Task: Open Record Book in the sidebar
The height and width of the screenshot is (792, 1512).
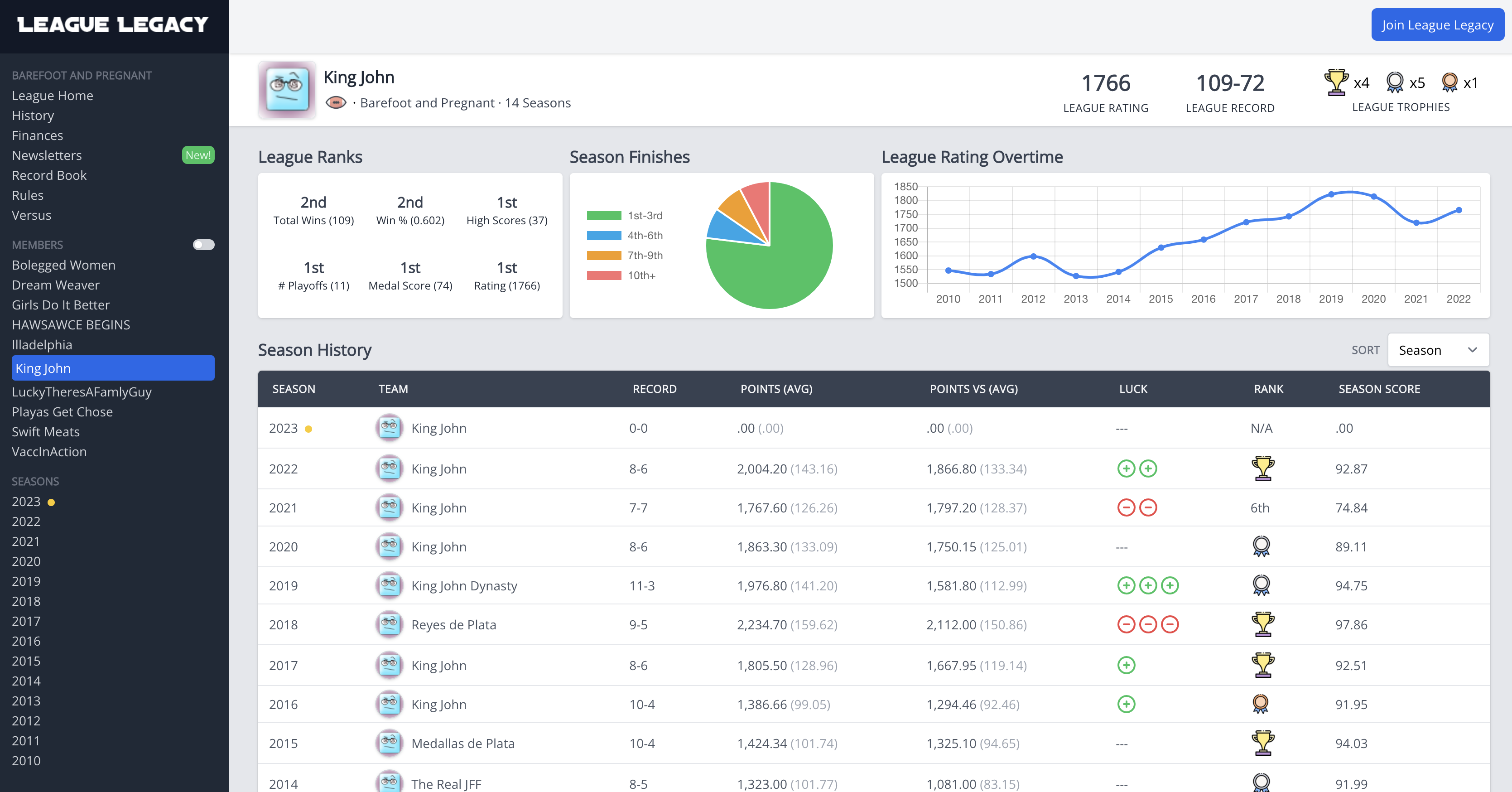Action: pos(49,175)
